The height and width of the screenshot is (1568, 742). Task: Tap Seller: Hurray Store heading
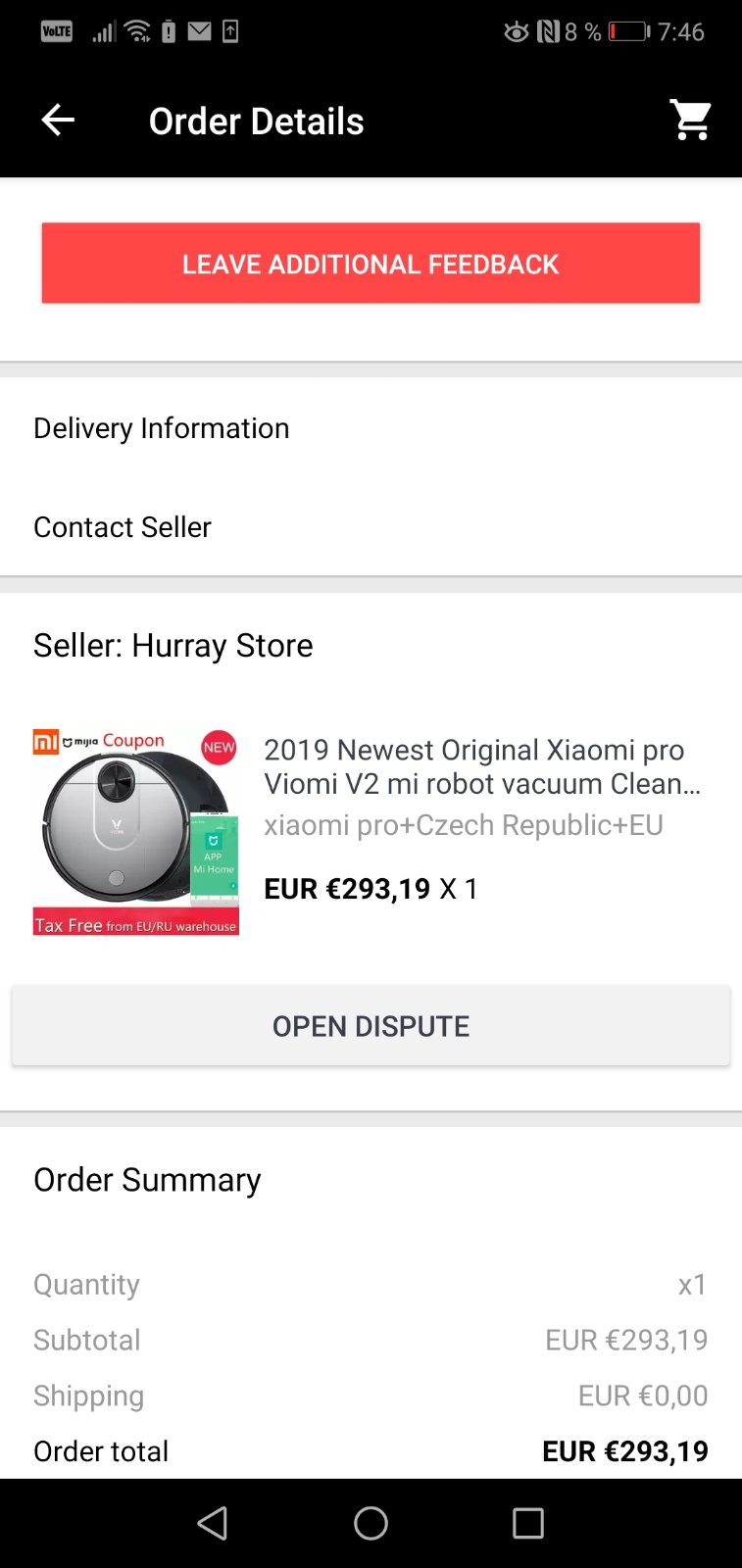coord(173,646)
